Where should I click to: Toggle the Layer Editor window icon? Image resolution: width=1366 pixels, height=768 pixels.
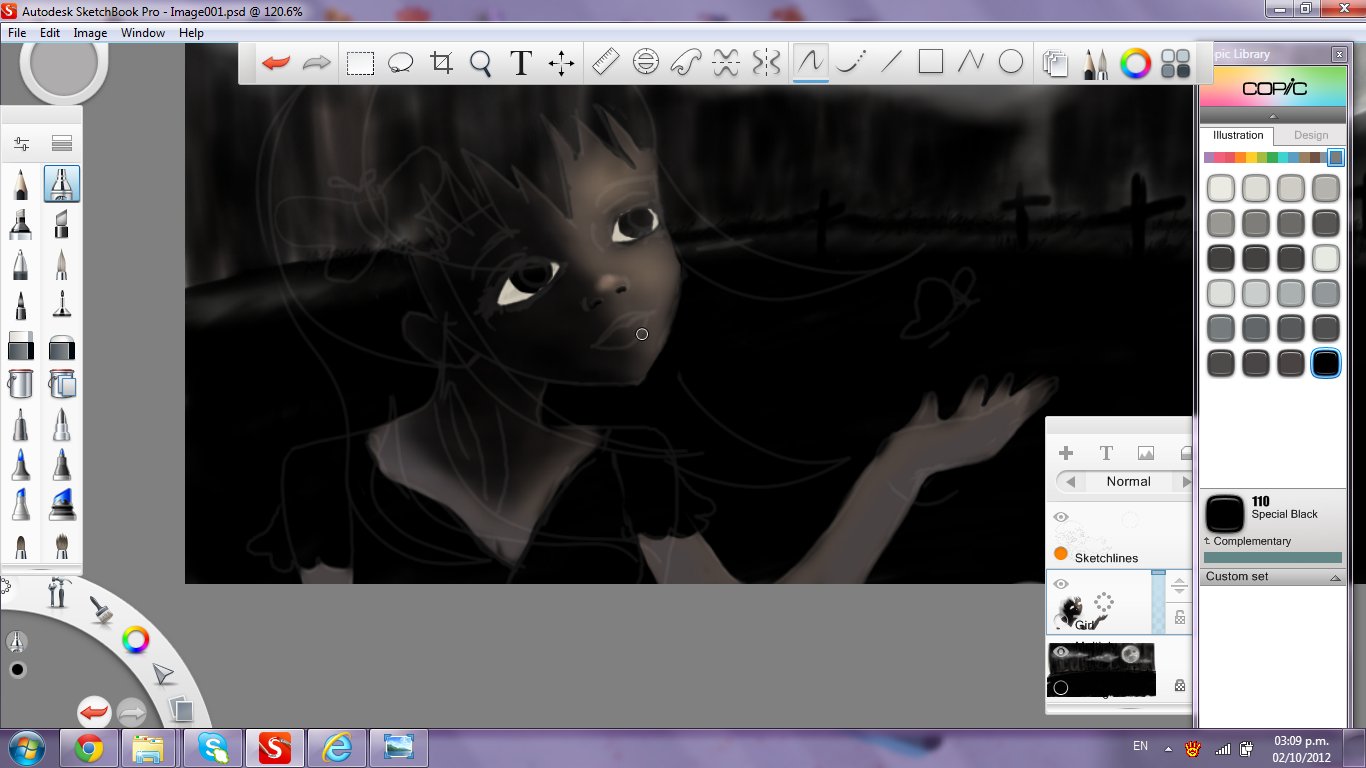pyautogui.click(x=1054, y=64)
